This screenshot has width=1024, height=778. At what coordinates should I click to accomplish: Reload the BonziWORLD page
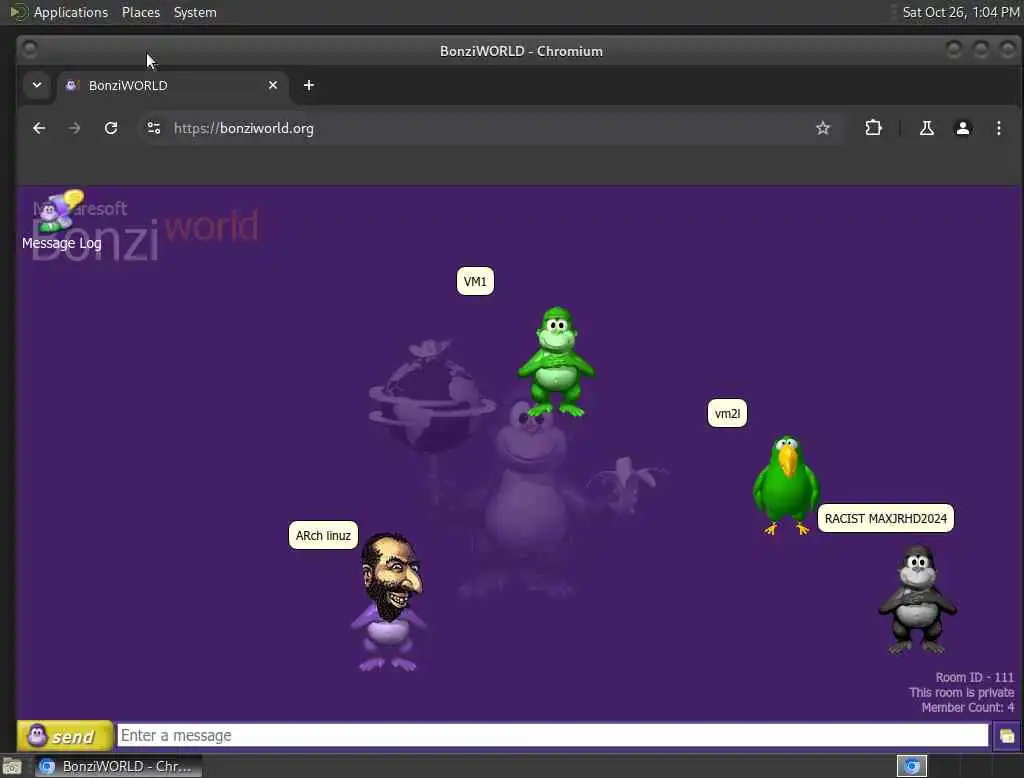(111, 128)
